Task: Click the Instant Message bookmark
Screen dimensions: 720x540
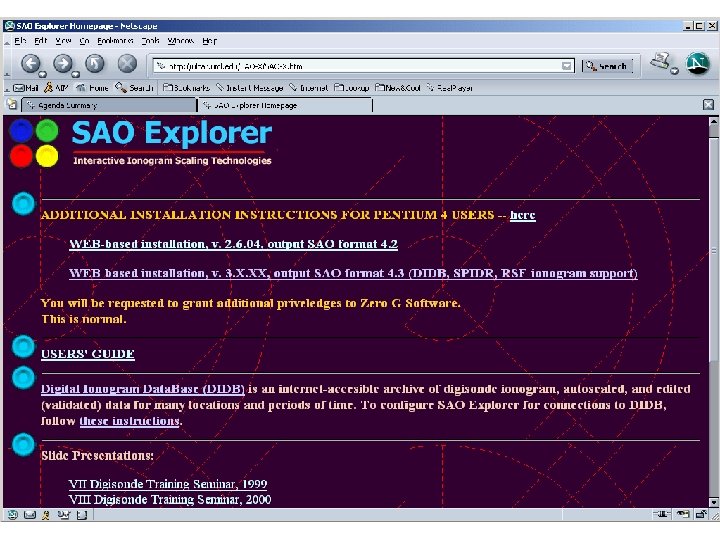Action: click(249, 87)
